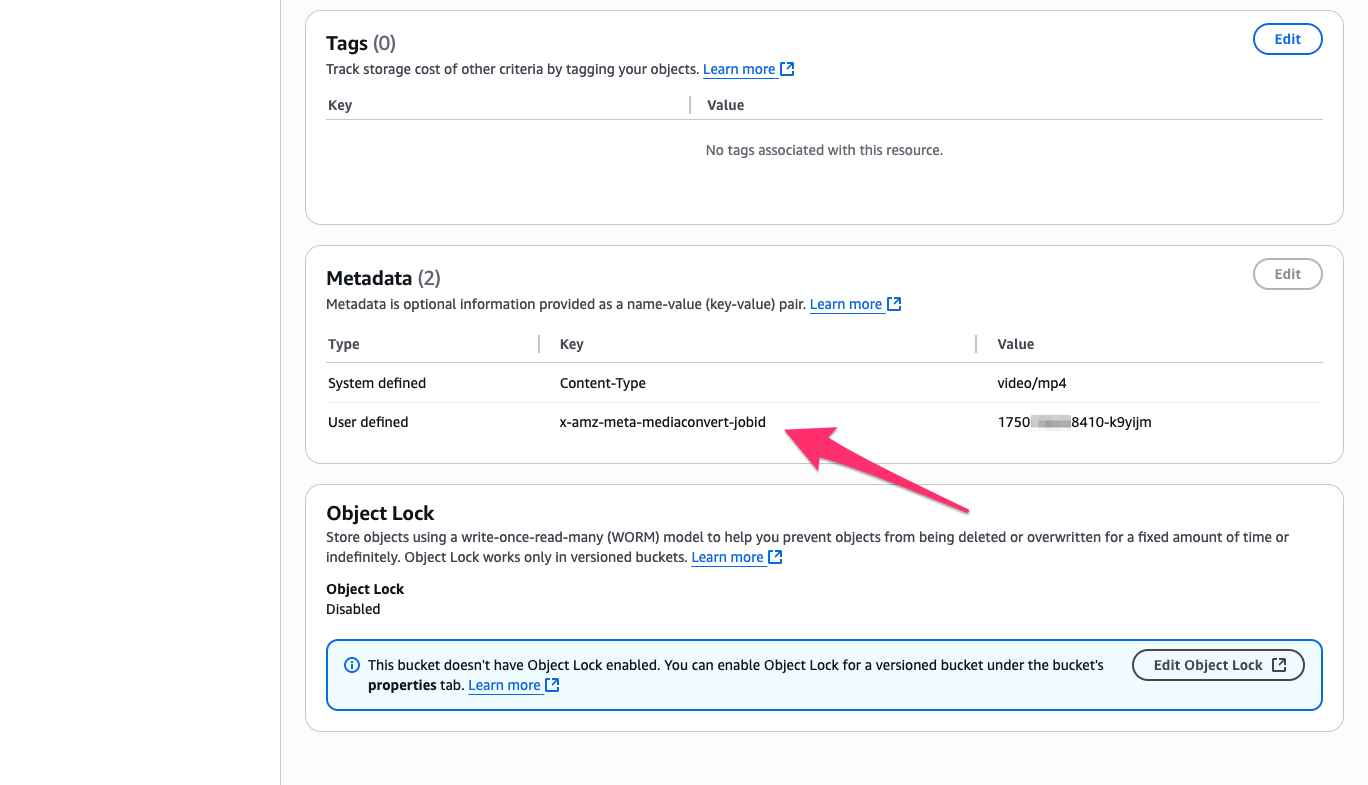Click the Edit Object Lock button
Image resolution: width=1368 pixels, height=785 pixels.
[1218, 665]
